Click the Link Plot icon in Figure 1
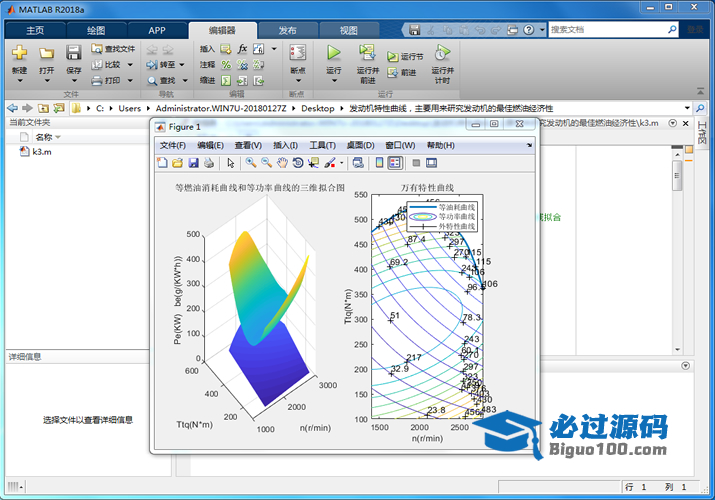Image resolution: width=715 pixels, height=500 pixels. coord(358,163)
